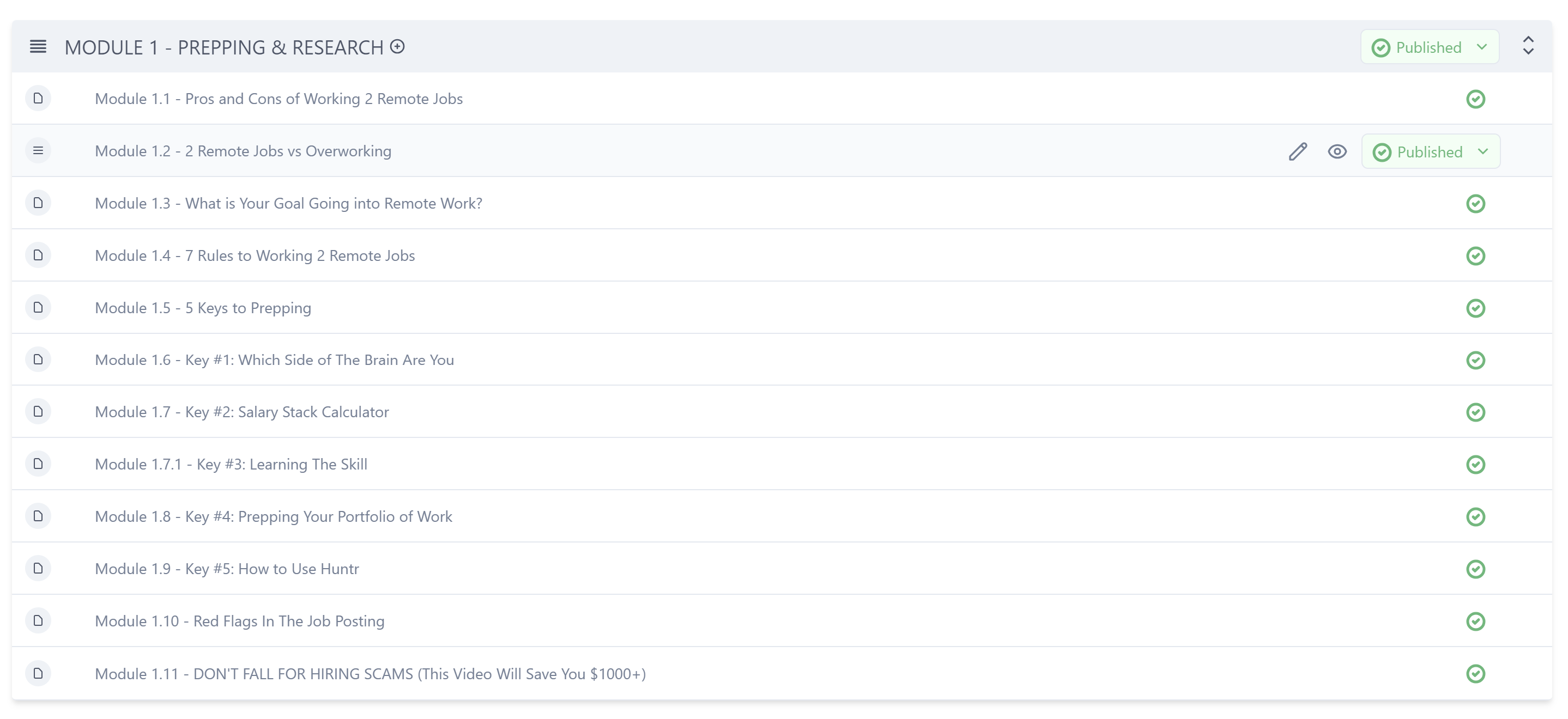The height and width of the screenshot is (719, 1568).
Task: Open the Published dropdown in the Module 1 header
Action: tap(1429, 47)
